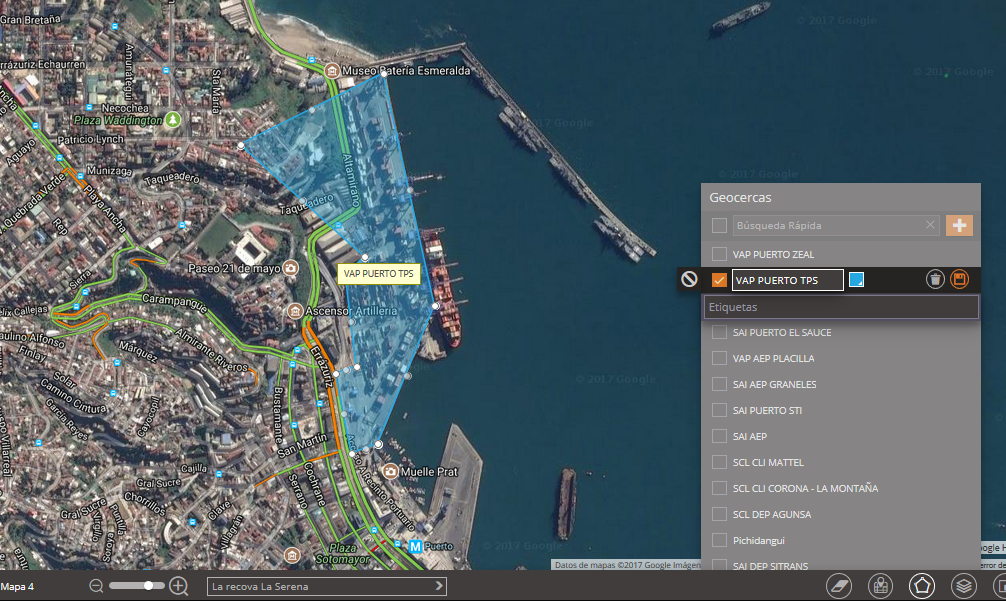Click the Etiquetas tags field
This screenshot has width=1006, height=601.
[x=841, y=307]
